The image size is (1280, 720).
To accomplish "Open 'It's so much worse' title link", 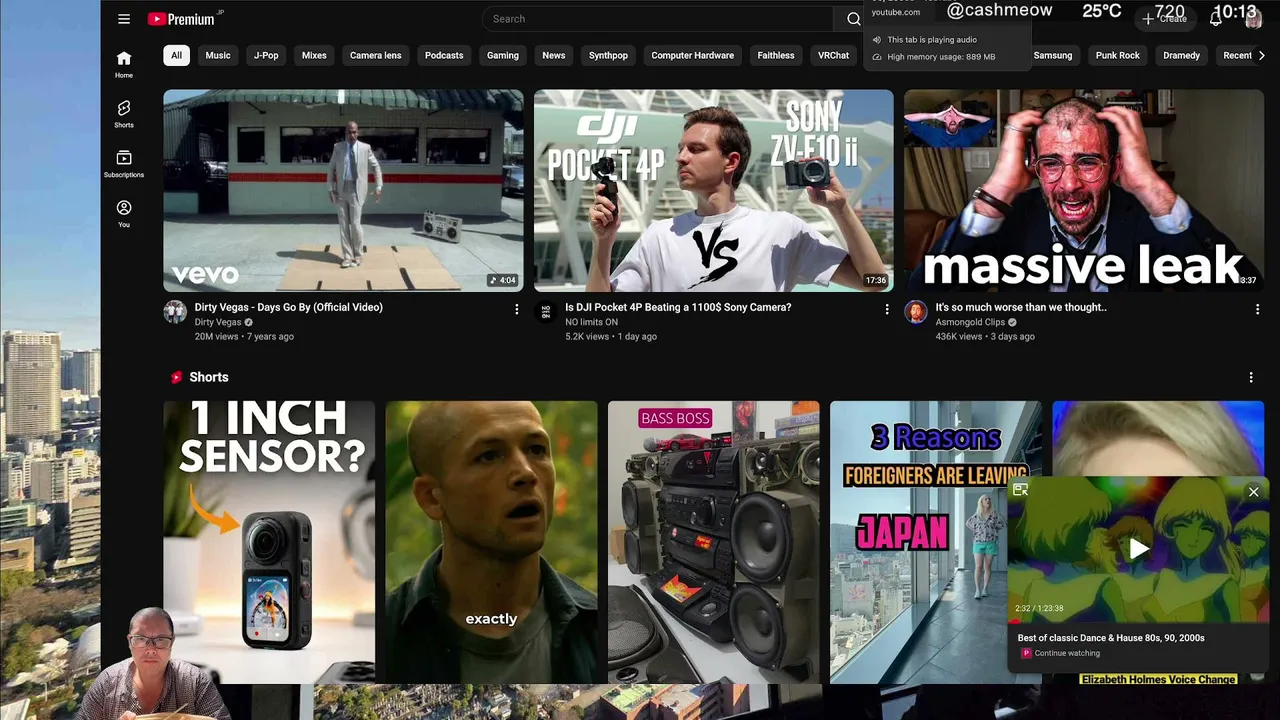I will pyautogui.click(x=1021, y=307).
